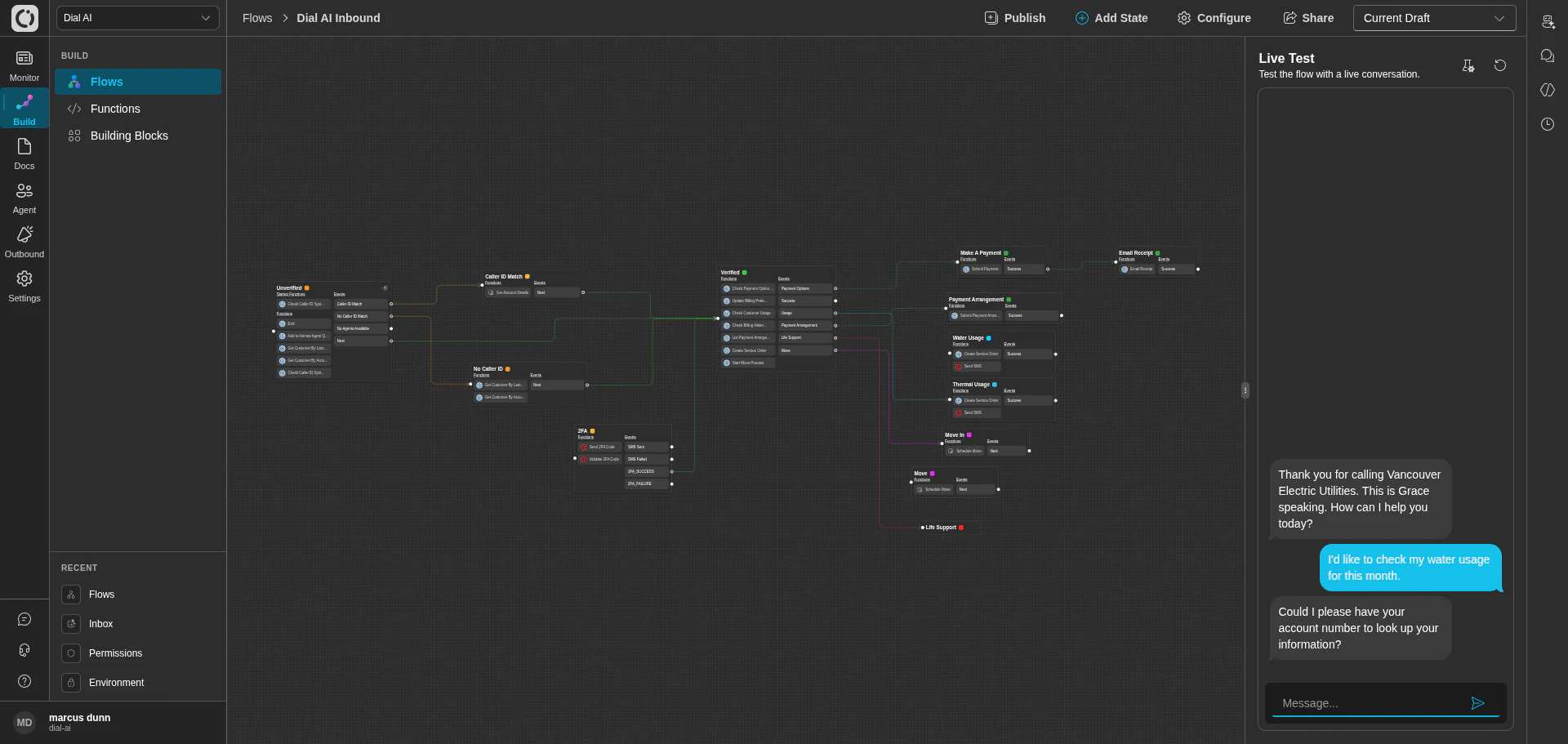Select Building Blocks in the Build menu
The width and height of the screenshot is (1568, 744).
[x=138, y=136]
